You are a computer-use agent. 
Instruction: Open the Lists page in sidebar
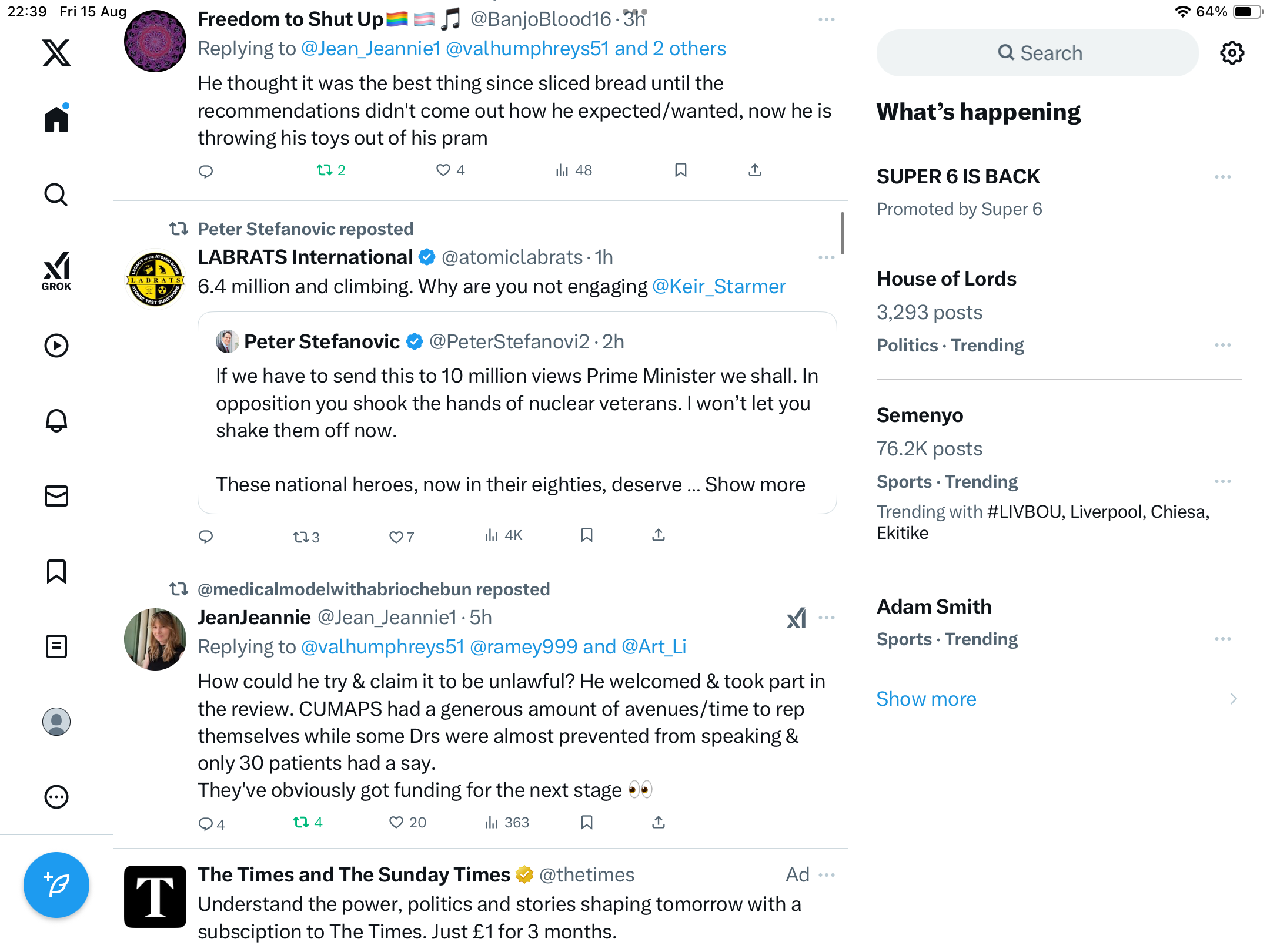pyautogui.click(x=56, y=646)
